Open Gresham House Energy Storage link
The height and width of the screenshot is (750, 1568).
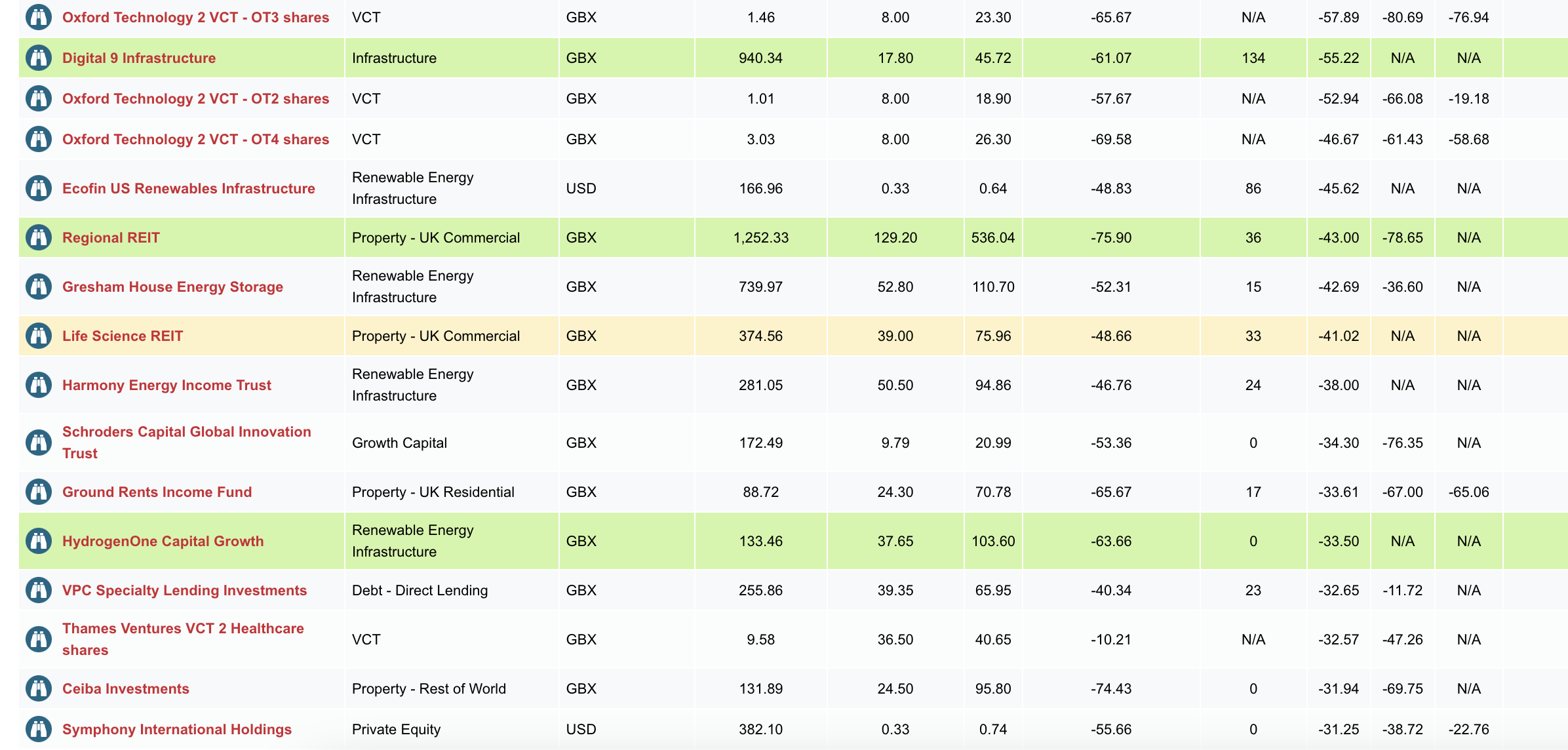(172, 286)
